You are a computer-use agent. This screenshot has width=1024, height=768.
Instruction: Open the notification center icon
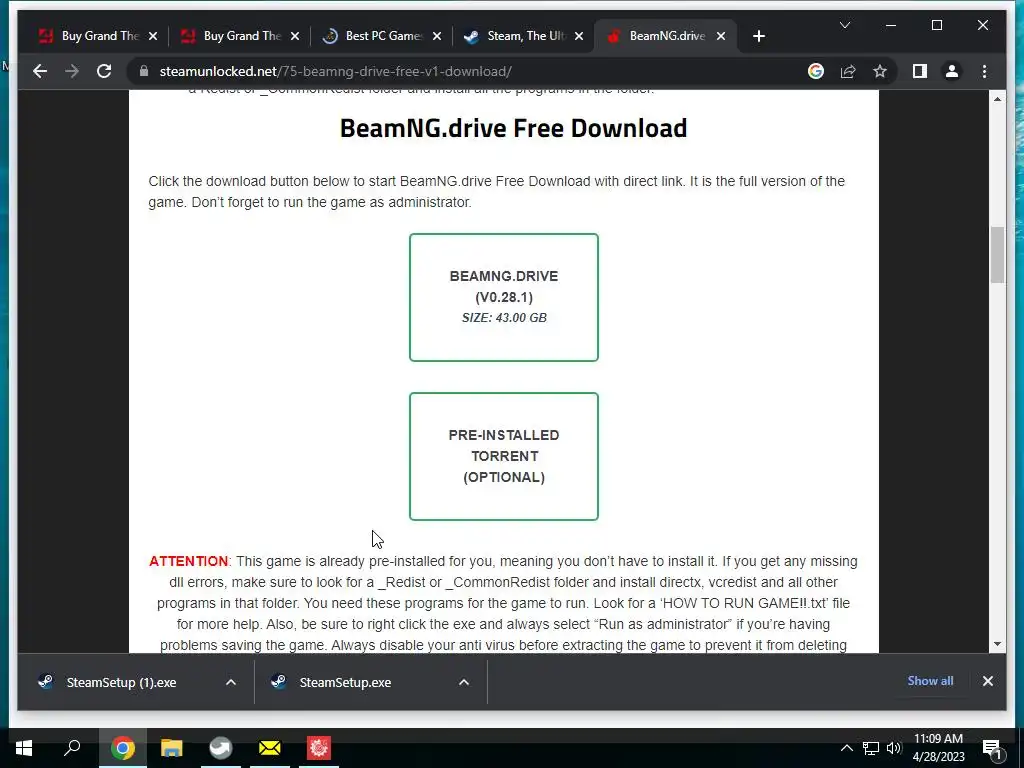pos(991,748)
